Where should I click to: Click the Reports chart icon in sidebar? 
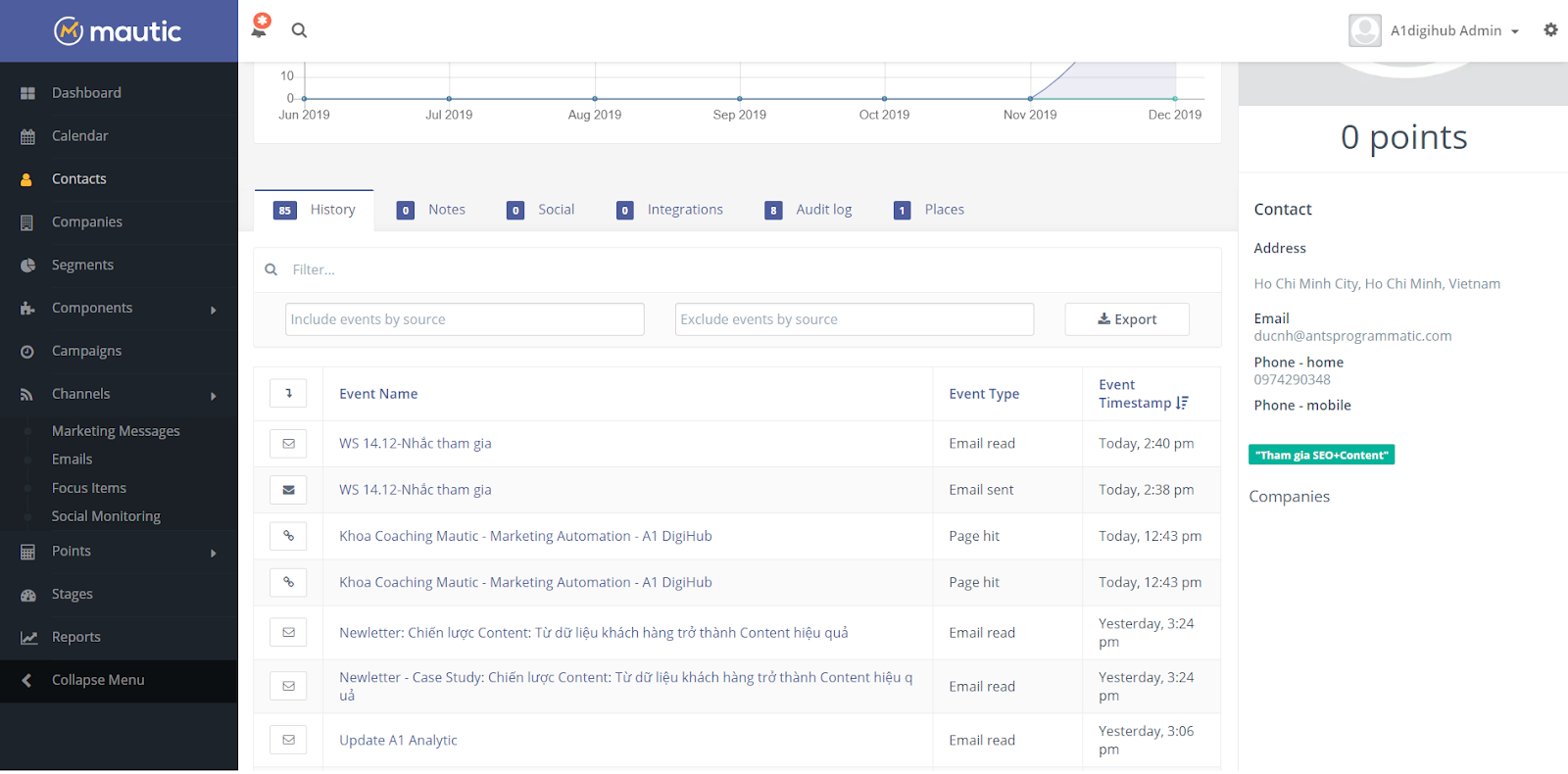pos(28,638)
